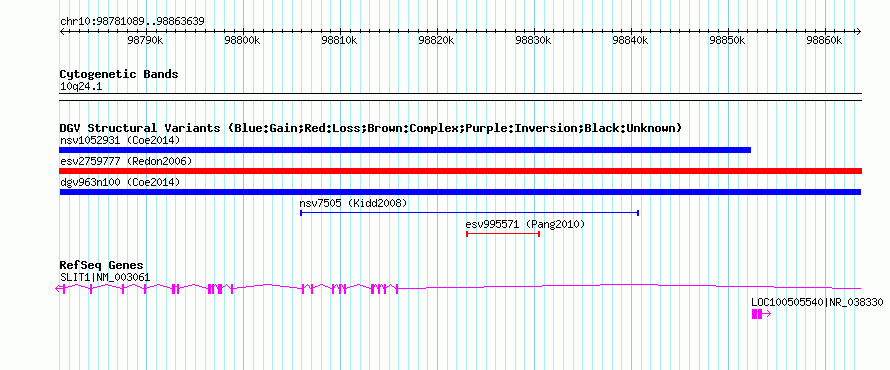The width and height of the screenshot is (890, 370).
Task: Click the ruler's right arrowhead
Action: point(859,31)
